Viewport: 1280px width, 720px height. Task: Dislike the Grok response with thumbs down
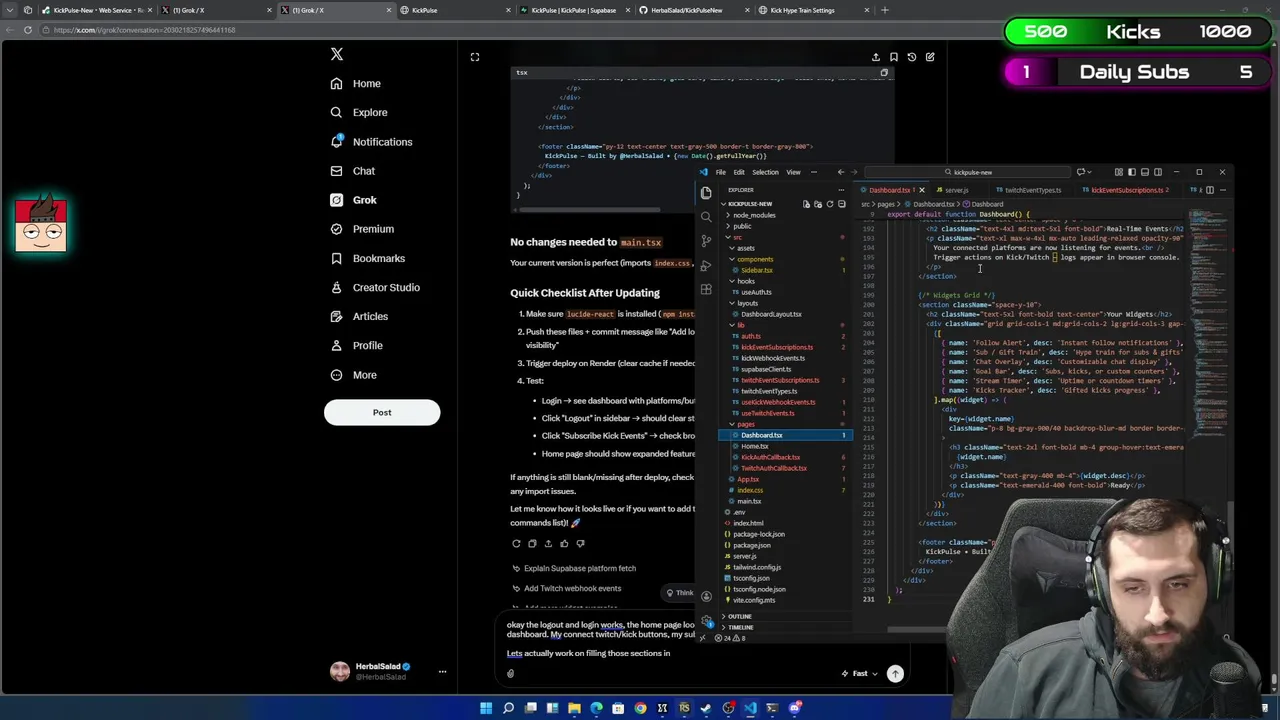point(580,543)
